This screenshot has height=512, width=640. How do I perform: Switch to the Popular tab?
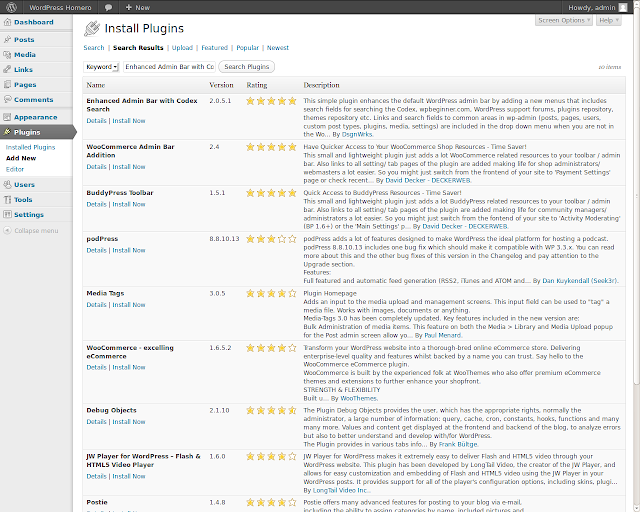point(247,48)
